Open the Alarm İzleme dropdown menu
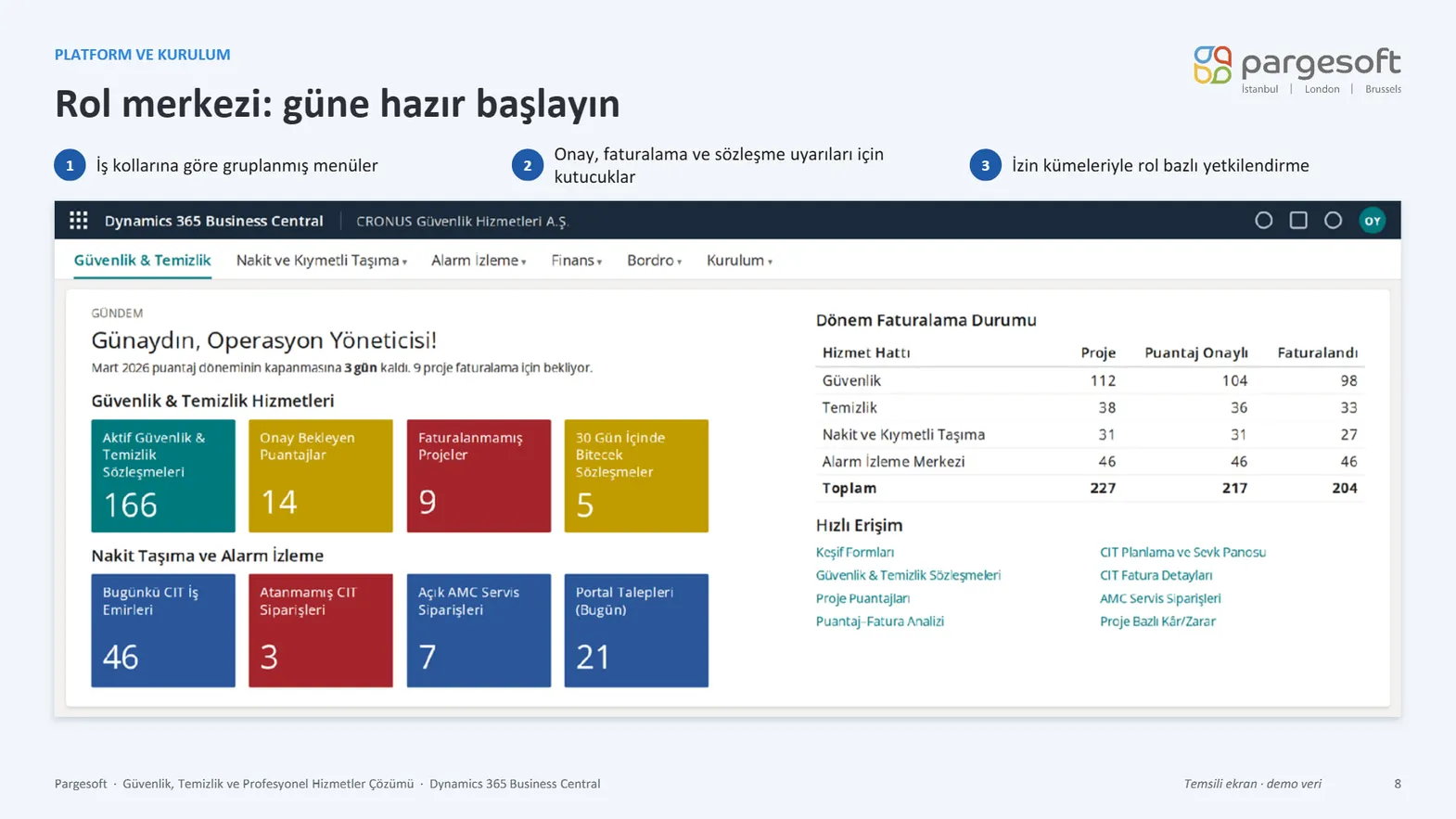Viewport: 1456px width, 819px height. click(x=479, y=261)
